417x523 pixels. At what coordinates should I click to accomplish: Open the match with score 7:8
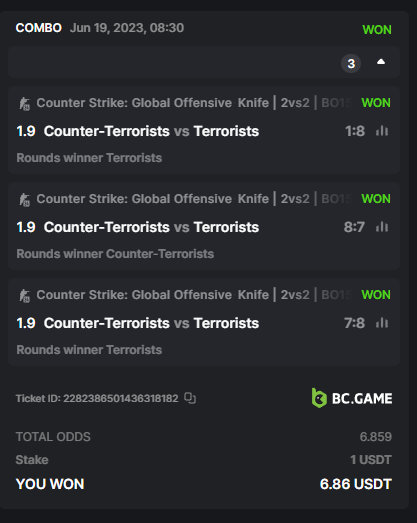pos(151,323)
